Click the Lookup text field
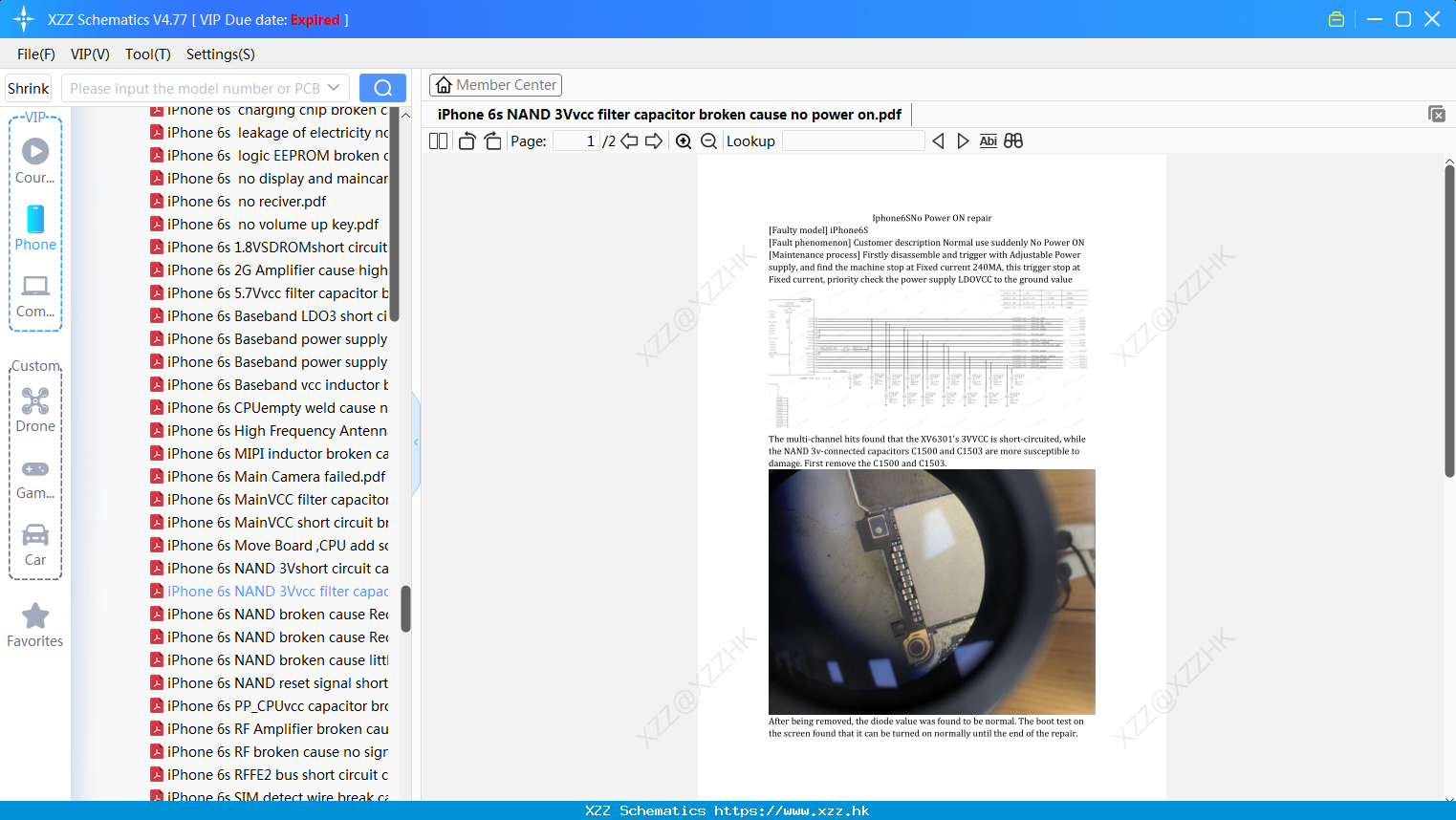Screen dimensions: 1456x820 point(853,141)
